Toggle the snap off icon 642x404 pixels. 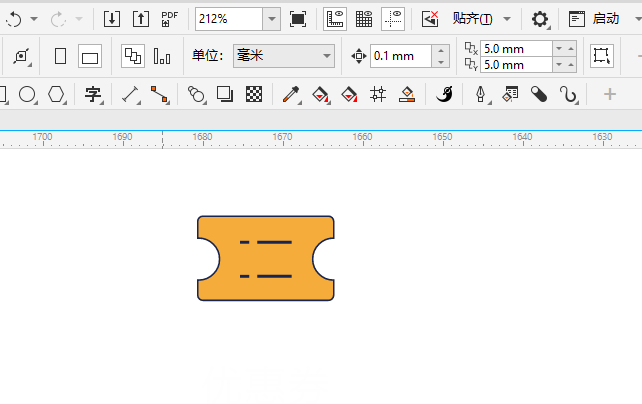(x=430, y=19)
